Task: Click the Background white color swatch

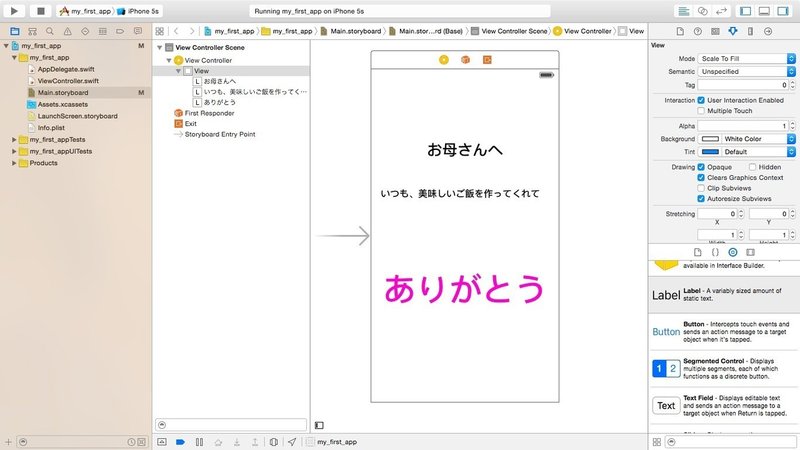Action: (x=710, y=139)
